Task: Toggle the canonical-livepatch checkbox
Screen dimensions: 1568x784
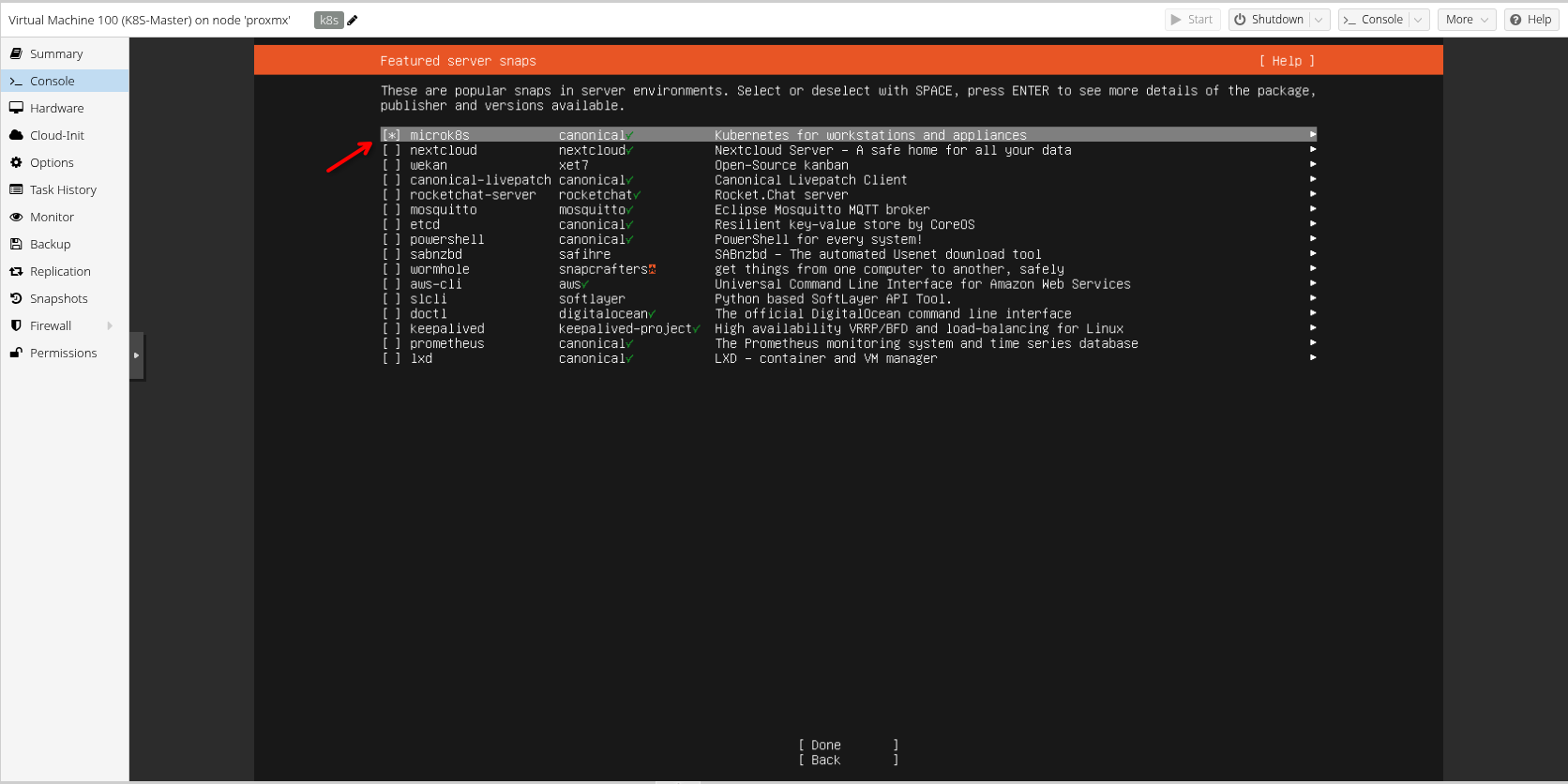Action: click(391, 180)
